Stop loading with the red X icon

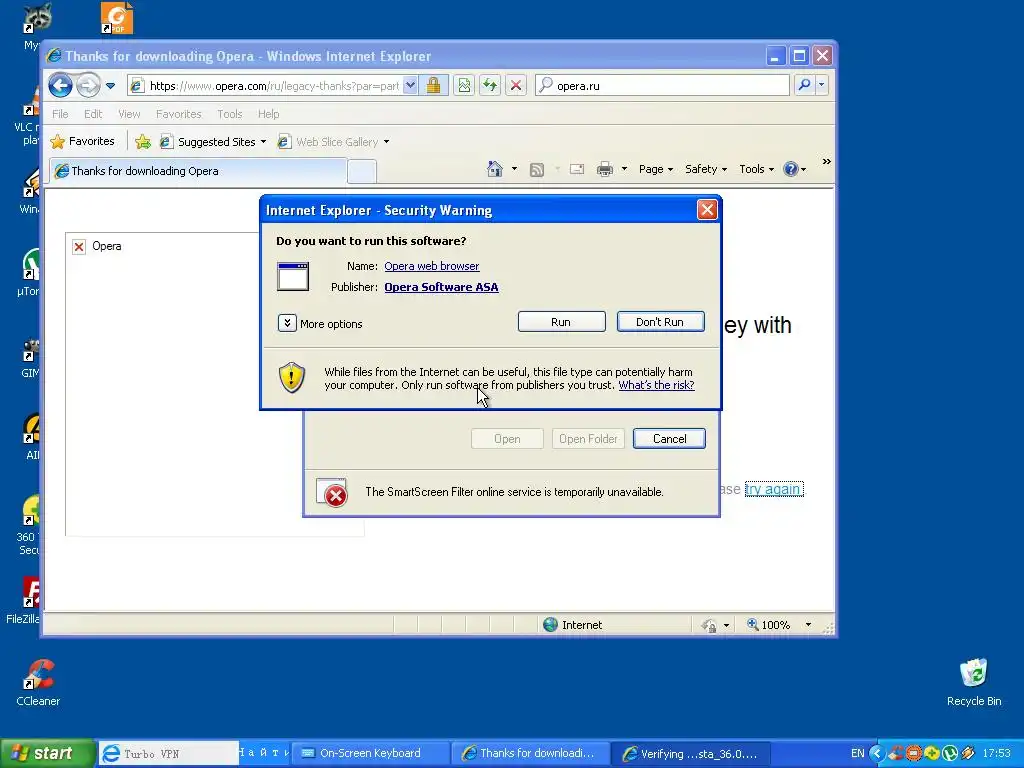coord(516,85)
